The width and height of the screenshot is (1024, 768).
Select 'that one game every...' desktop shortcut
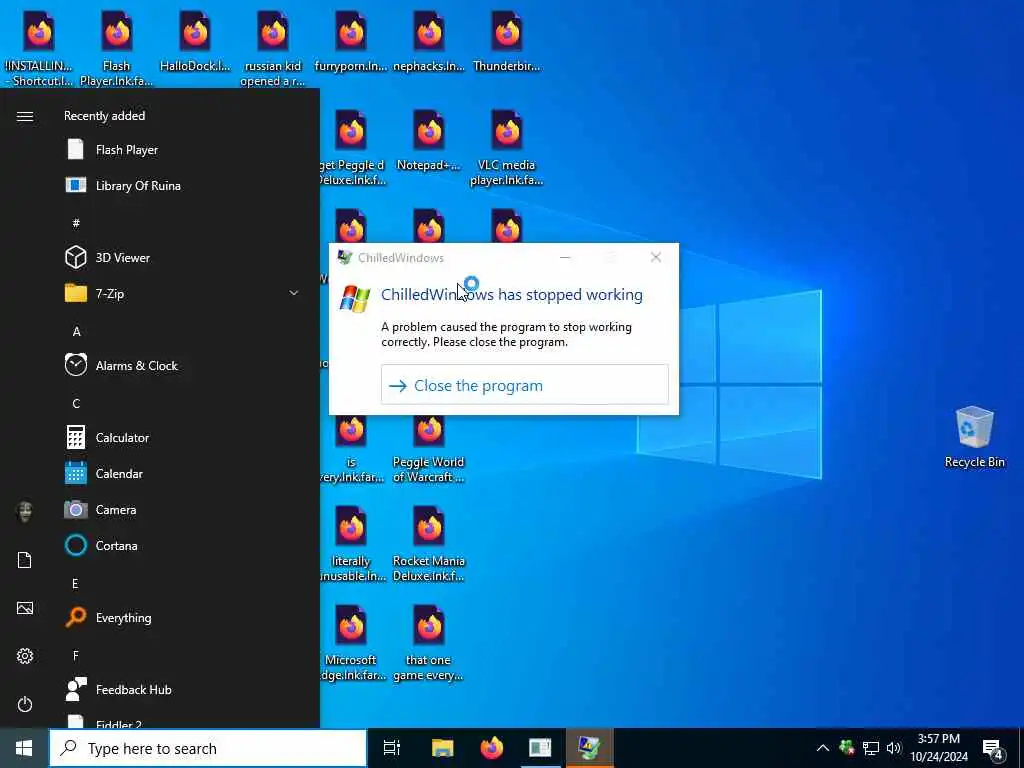coord(428,643)
